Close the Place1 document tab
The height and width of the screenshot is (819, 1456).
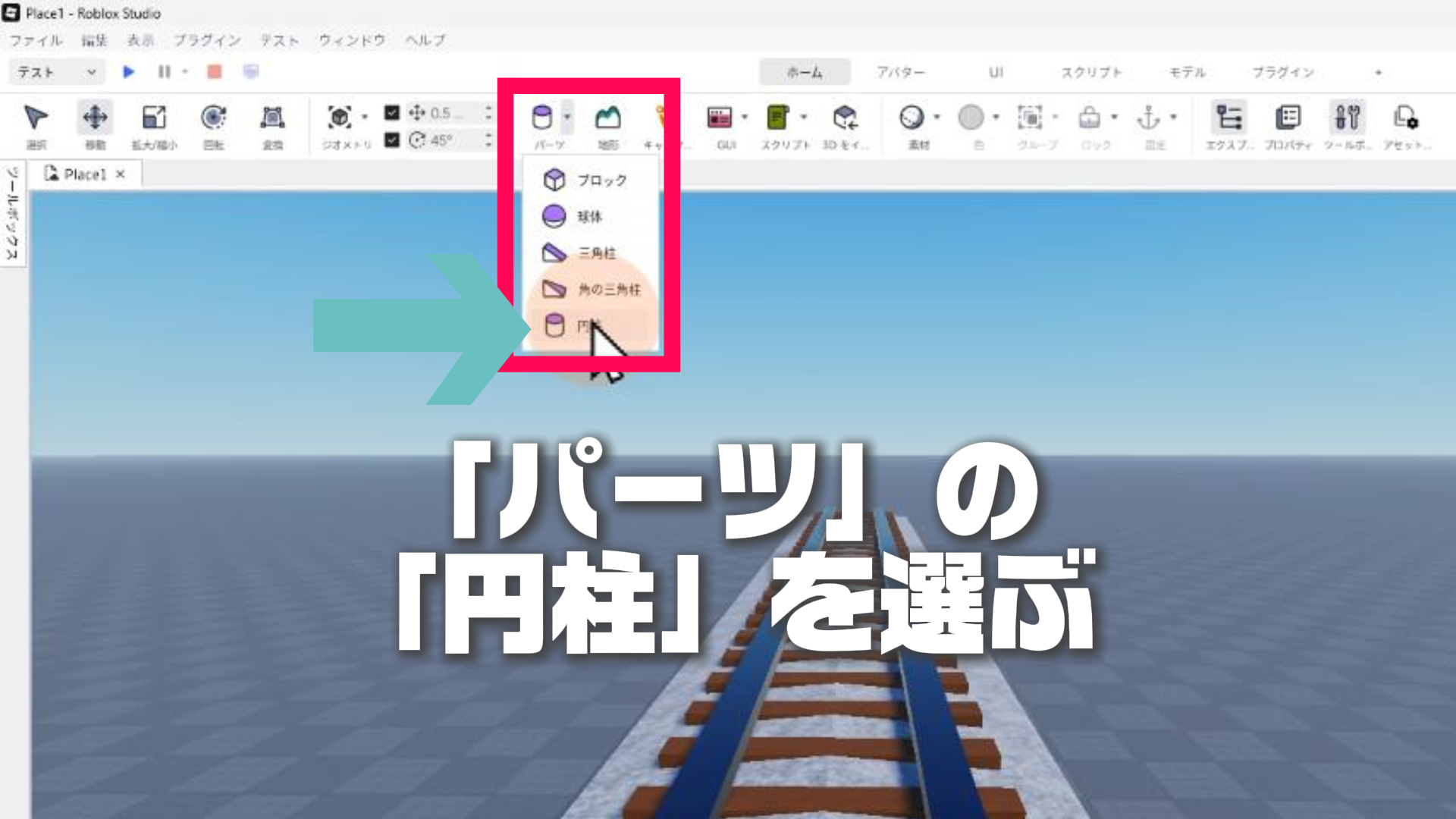click(x=120, y=174)
